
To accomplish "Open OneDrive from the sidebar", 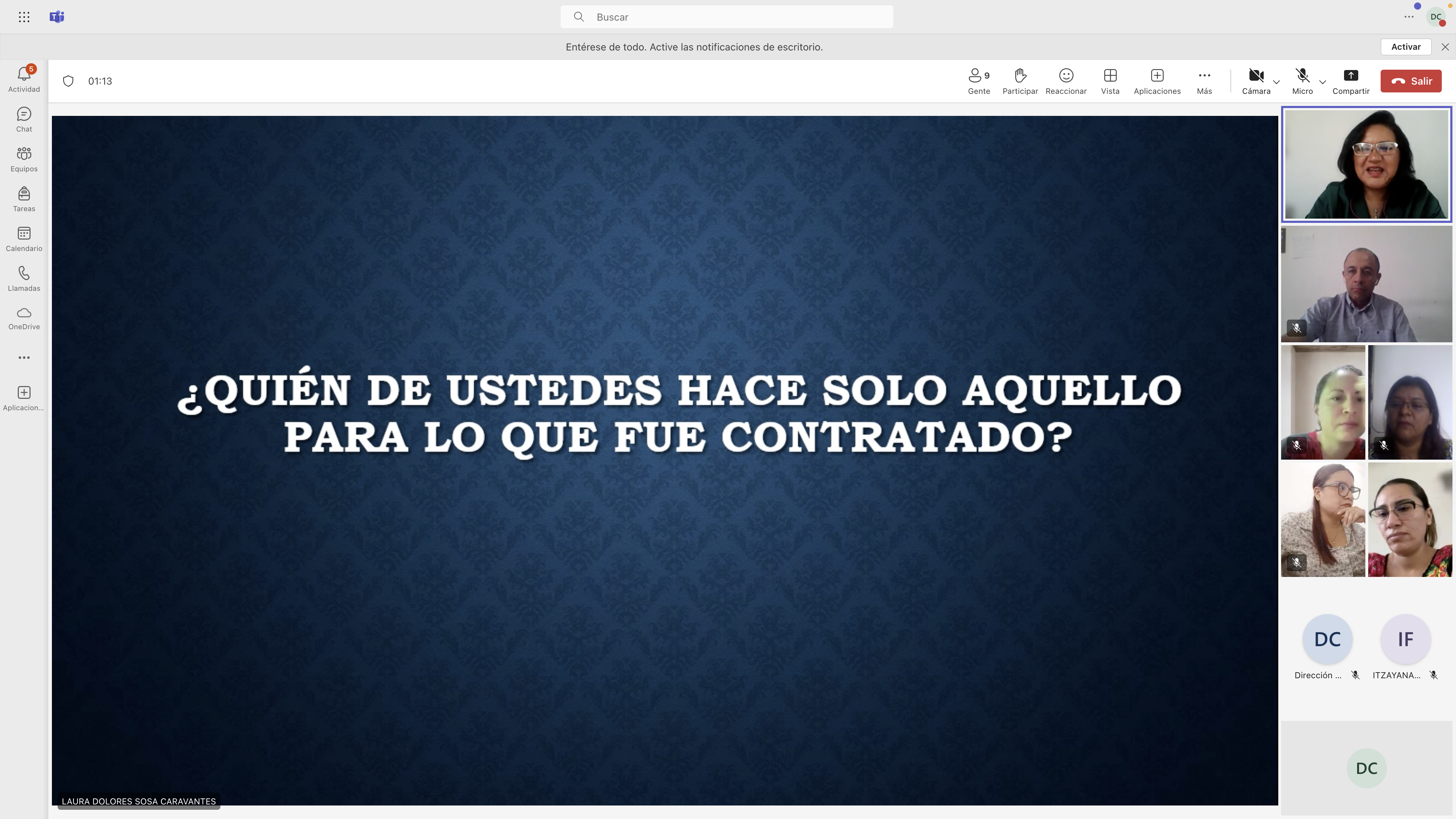I will pos(24,318).
